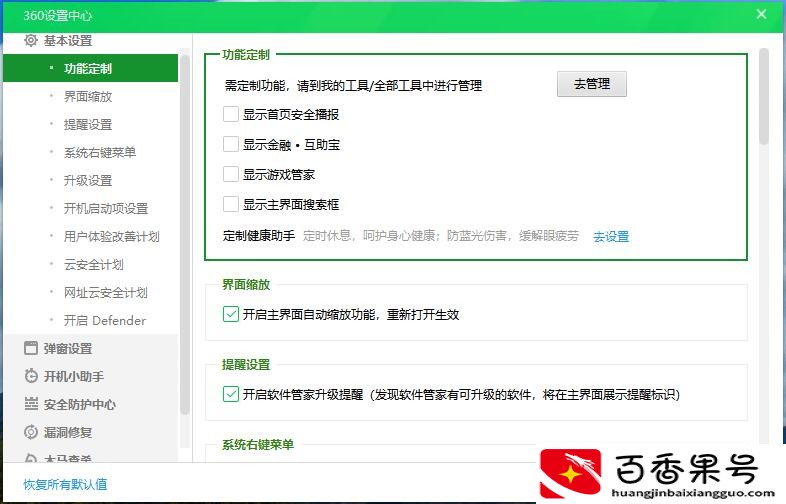Open 用户体验改善计划 entry
The width and height of the screenshot is (786, 504).
tap(111, 236)
